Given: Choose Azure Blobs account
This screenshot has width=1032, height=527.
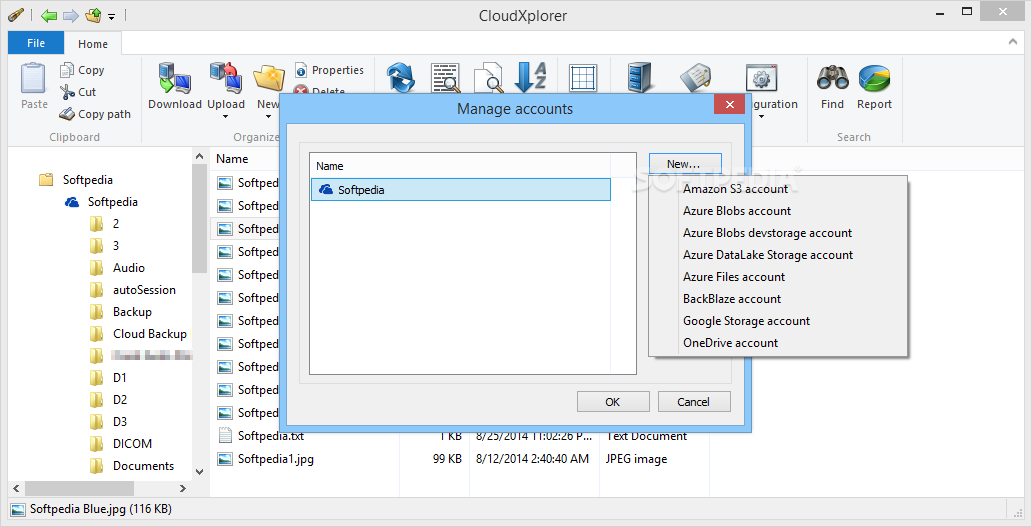Looking at the screenshot, I should [x=778, y=211].
